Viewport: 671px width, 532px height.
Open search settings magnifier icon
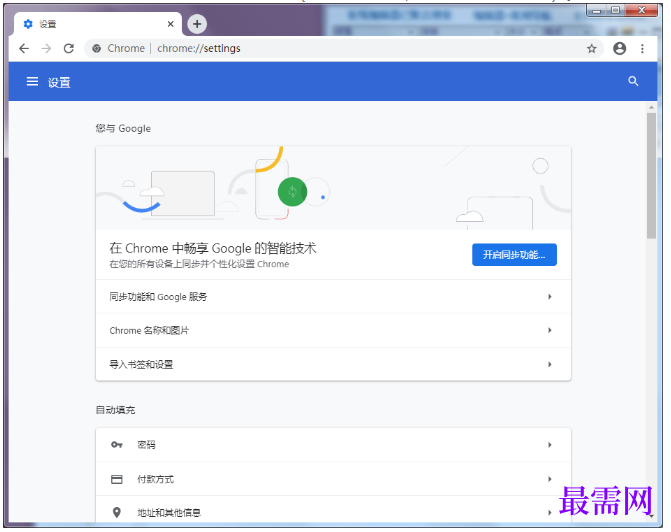[x=633, y=81]
